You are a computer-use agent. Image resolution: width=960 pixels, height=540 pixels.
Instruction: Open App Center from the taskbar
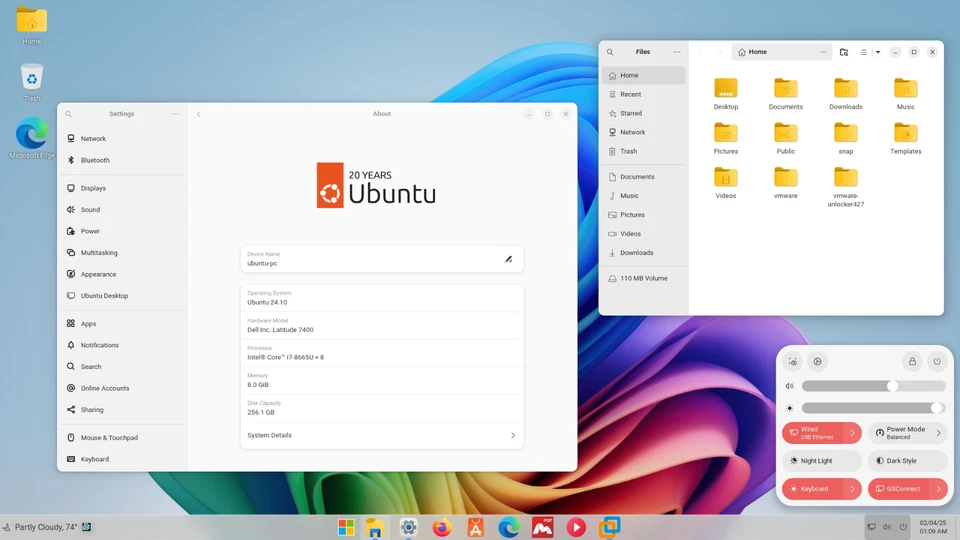click(475, 527)
